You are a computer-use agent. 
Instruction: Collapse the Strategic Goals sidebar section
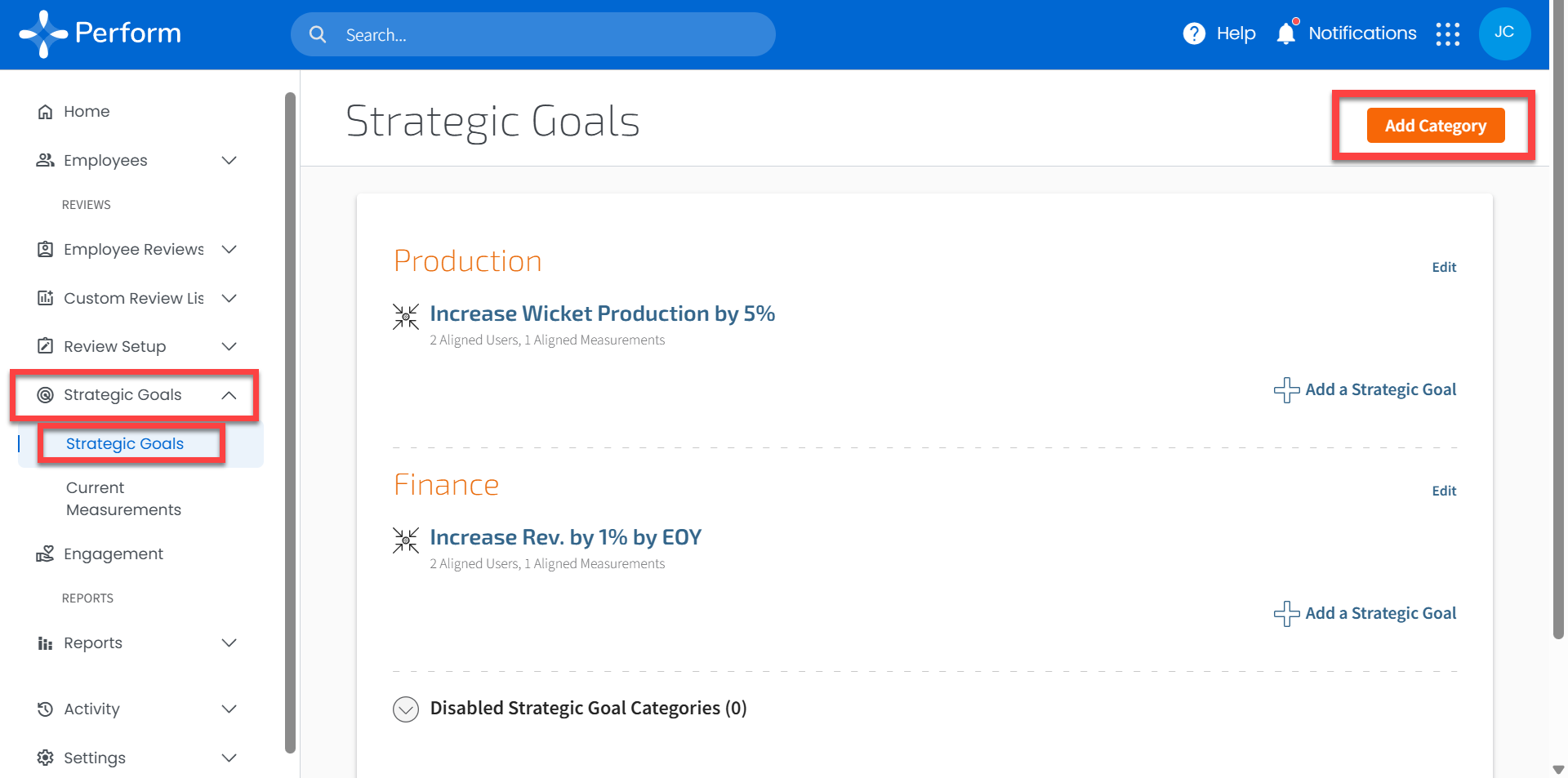pyautogui.click(x=229, y=395)
